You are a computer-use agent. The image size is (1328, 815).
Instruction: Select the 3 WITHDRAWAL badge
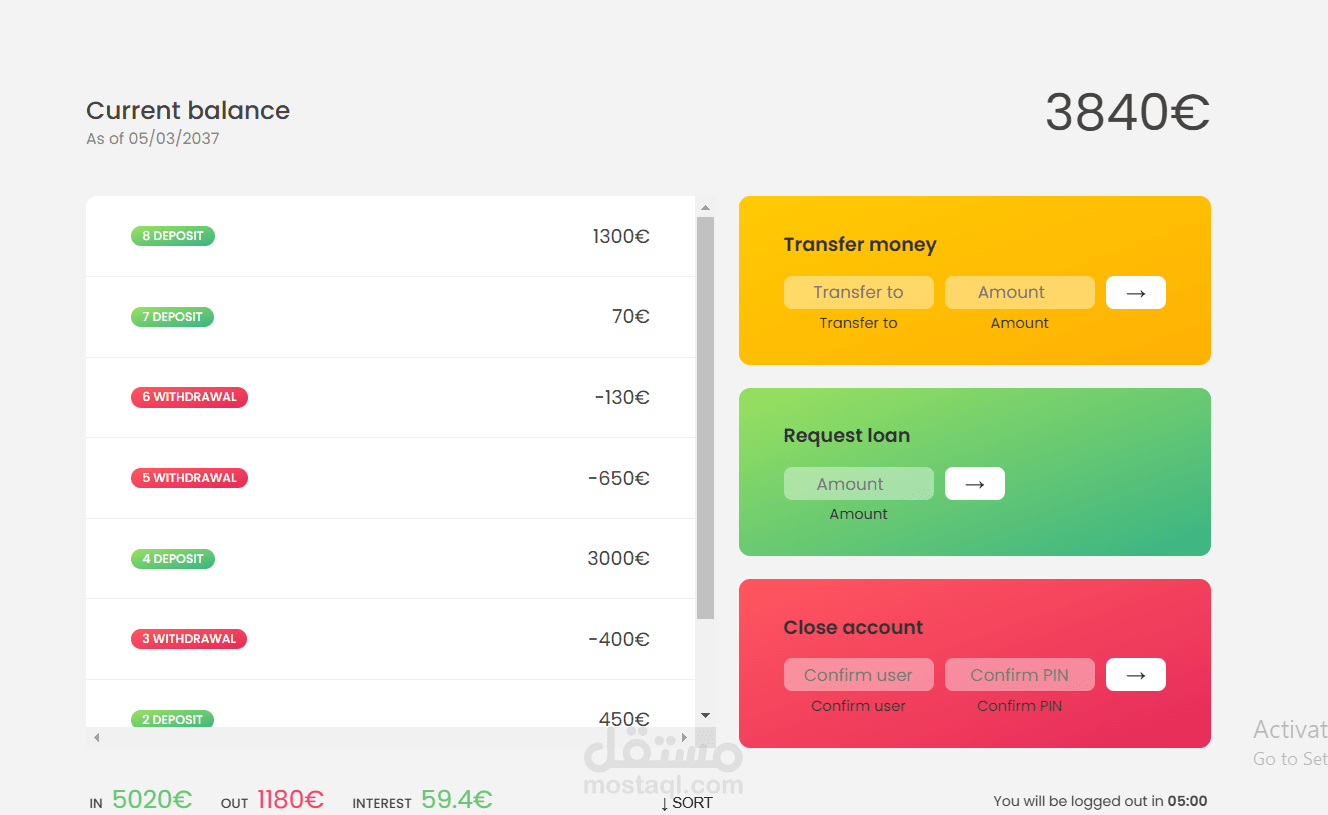(x=189, y=639)
